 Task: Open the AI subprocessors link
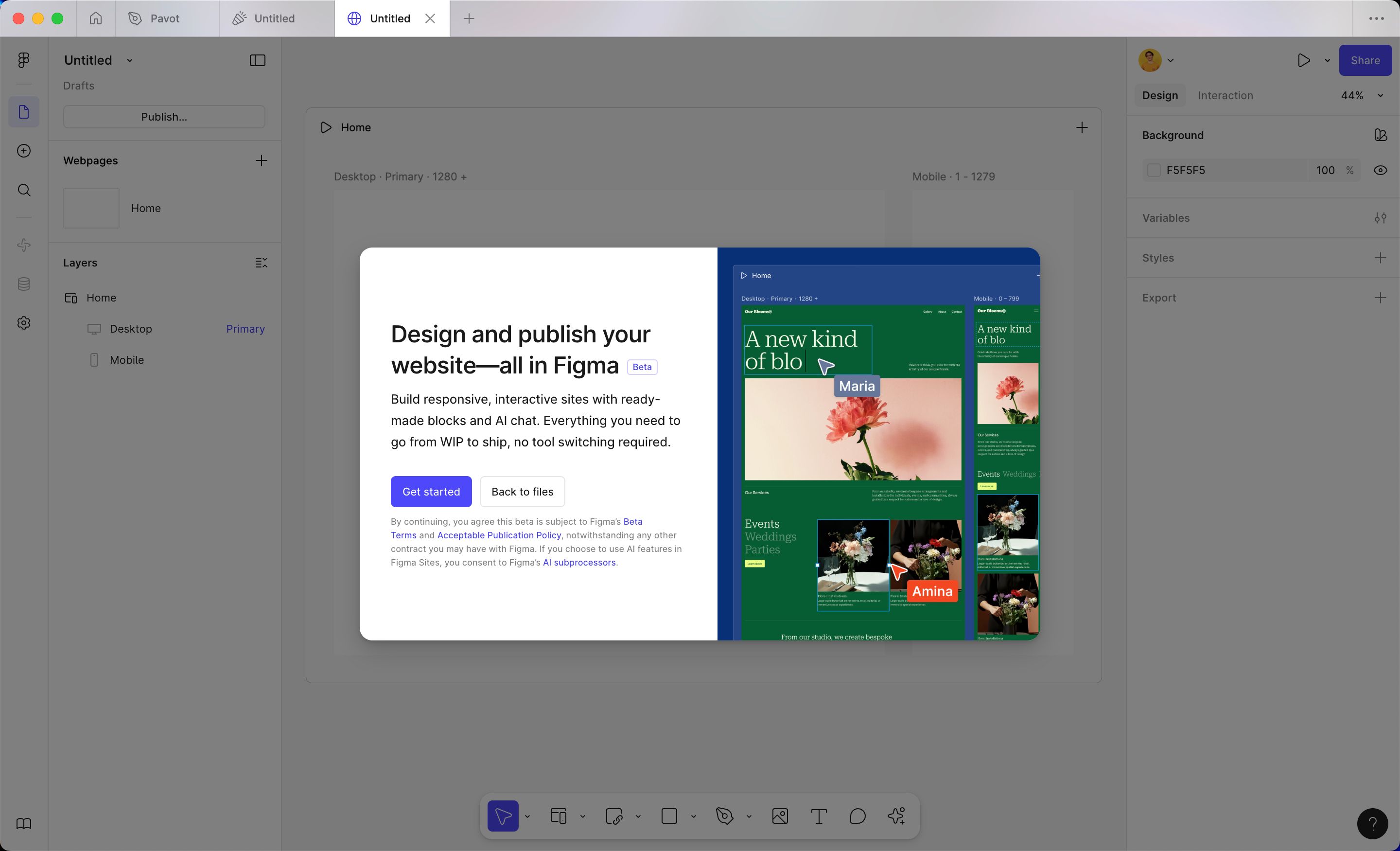(x=579, y=562)
